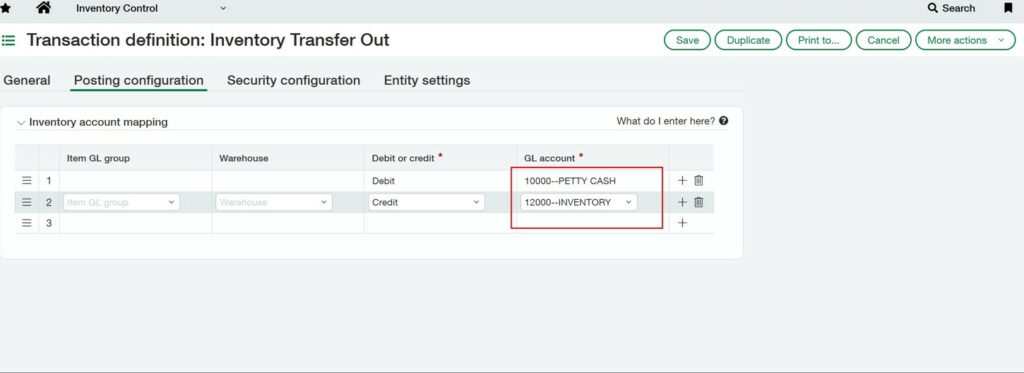Click the help question mark icon
The image size is (1024, 373).
[x=724, y=121]
